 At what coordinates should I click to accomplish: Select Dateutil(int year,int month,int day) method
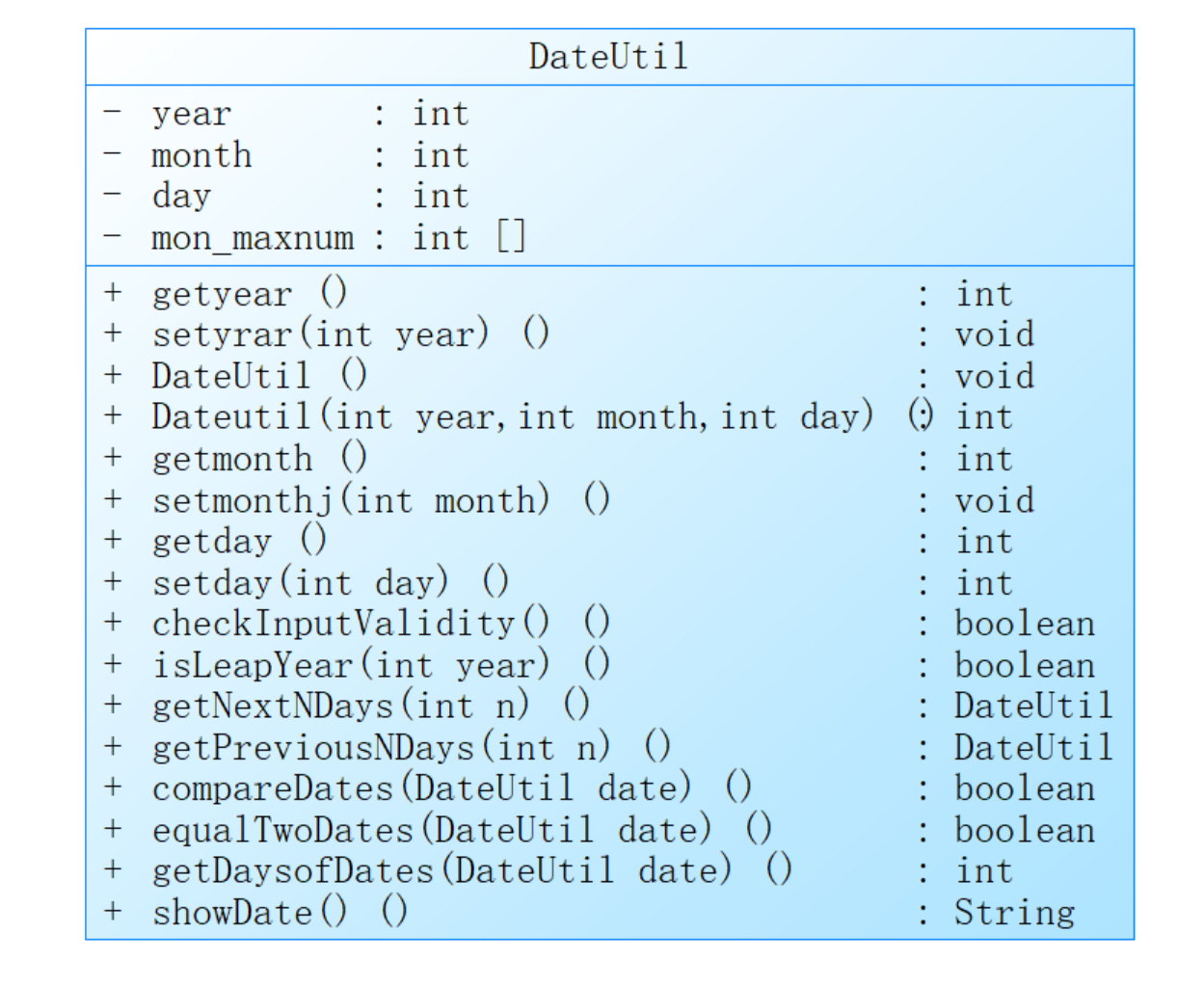[x=512, y=417]
